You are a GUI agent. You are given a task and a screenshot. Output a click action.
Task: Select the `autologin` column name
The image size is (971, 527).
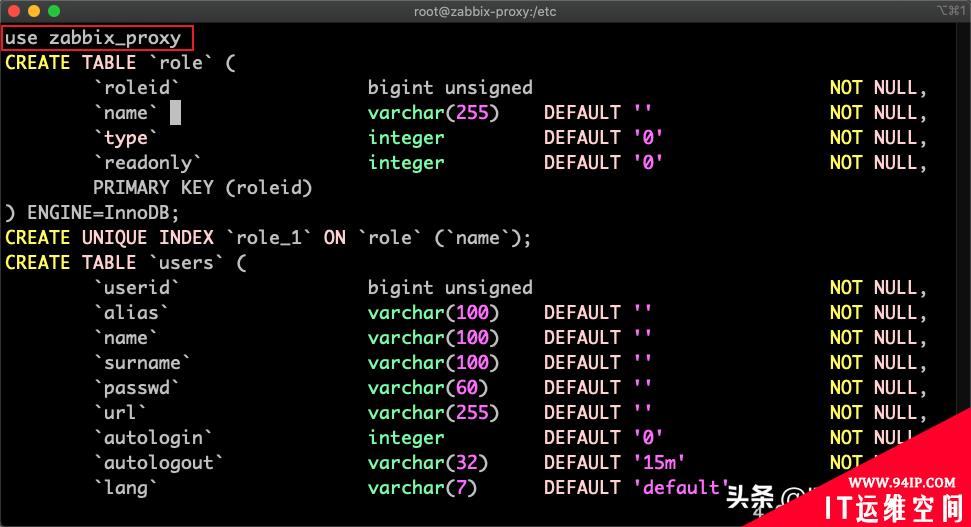[x=153, y=437]
